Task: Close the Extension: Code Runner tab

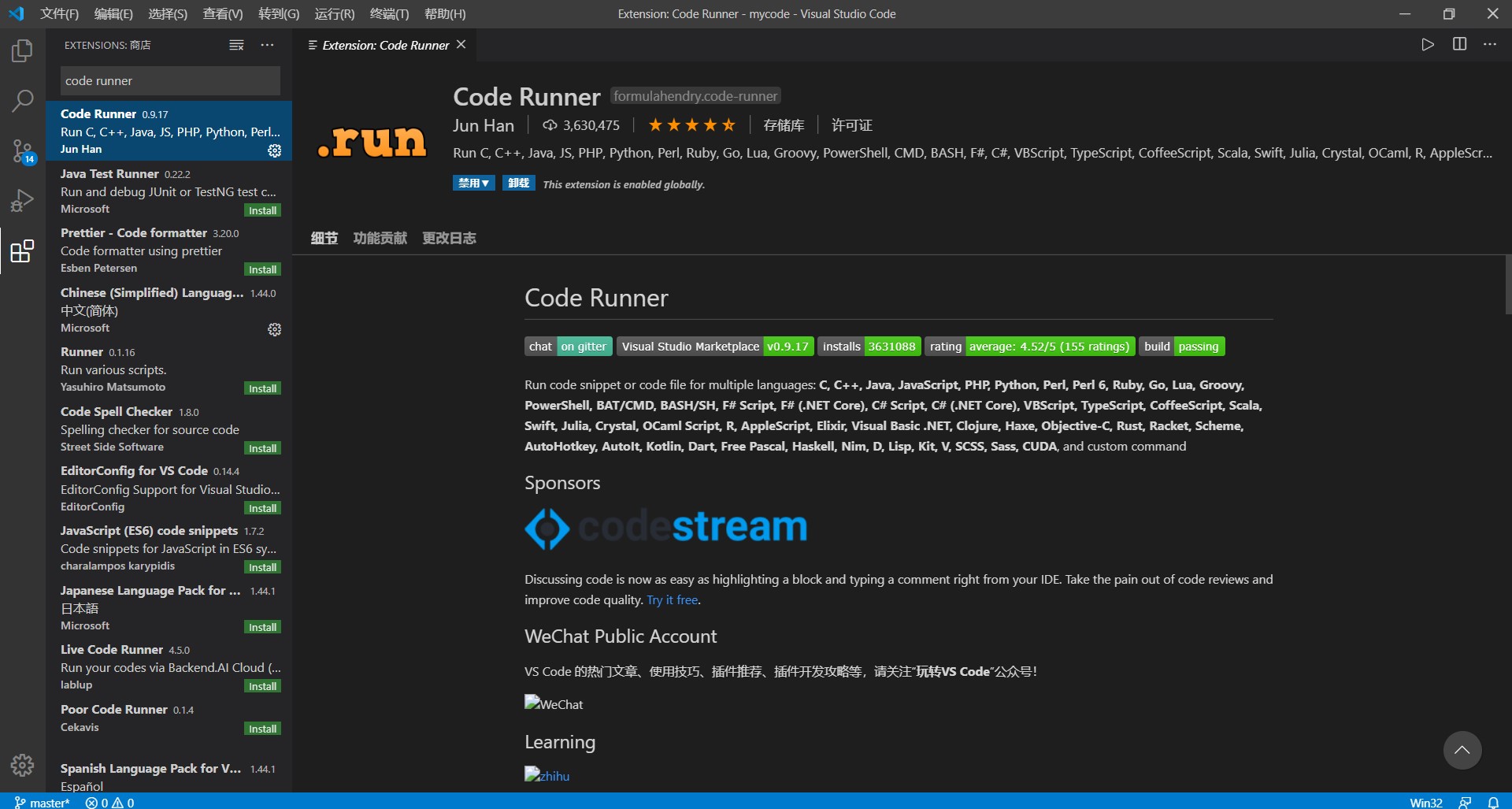Action: click(x=461, y=44)
